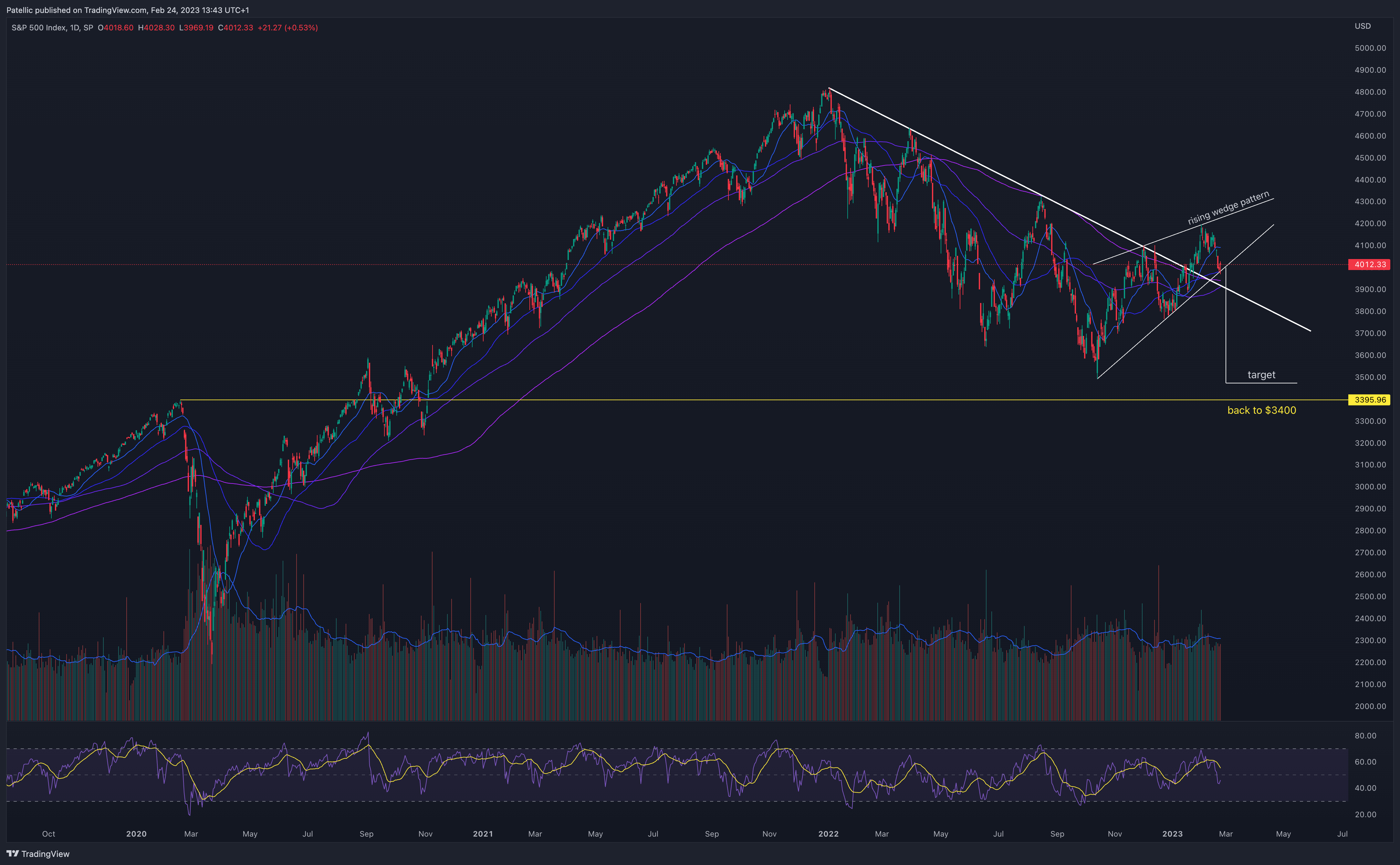Click the open value O4018.60 in legend
Viewport: 1400px width, 865px height.
pos(116,27)
